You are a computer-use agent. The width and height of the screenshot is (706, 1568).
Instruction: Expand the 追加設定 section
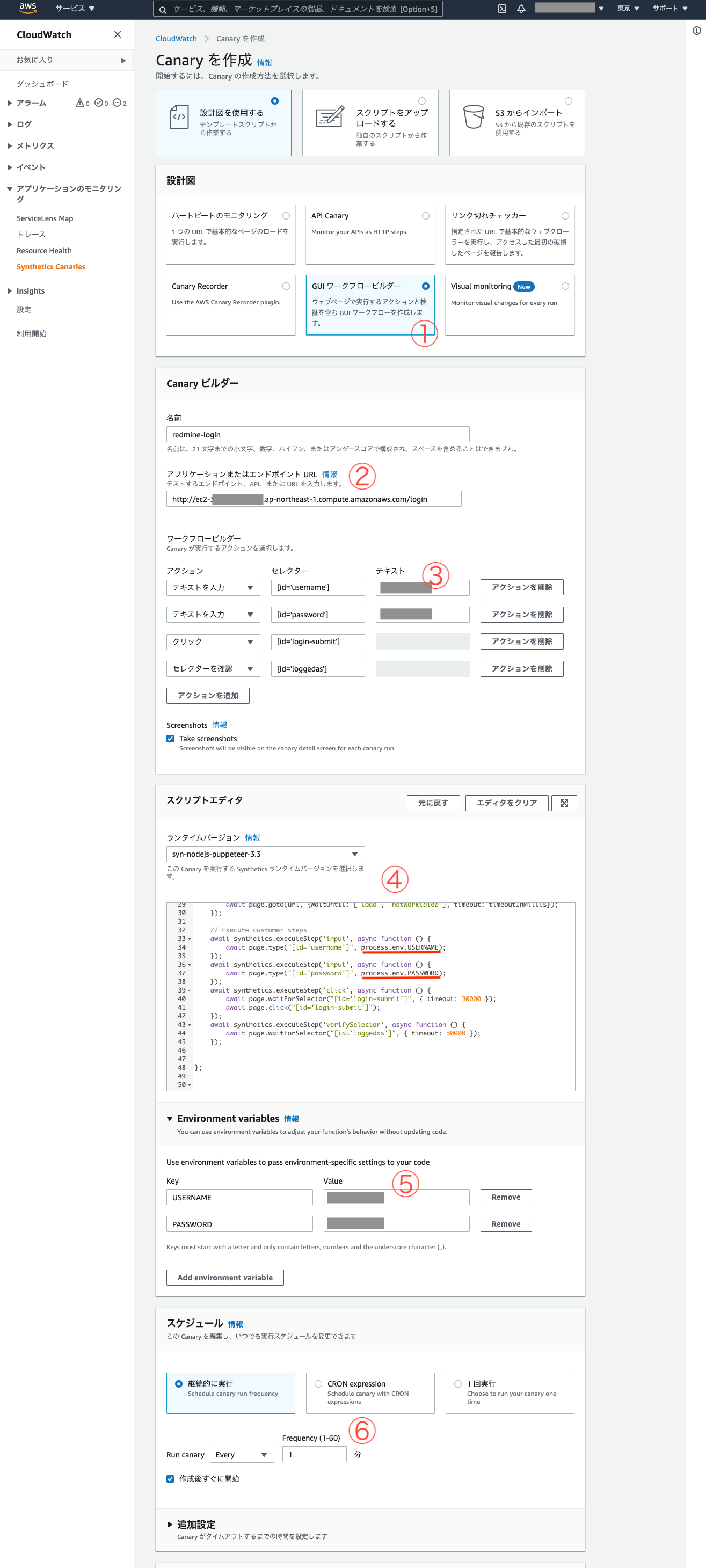pyautogui.click(x=170, y=1524)
